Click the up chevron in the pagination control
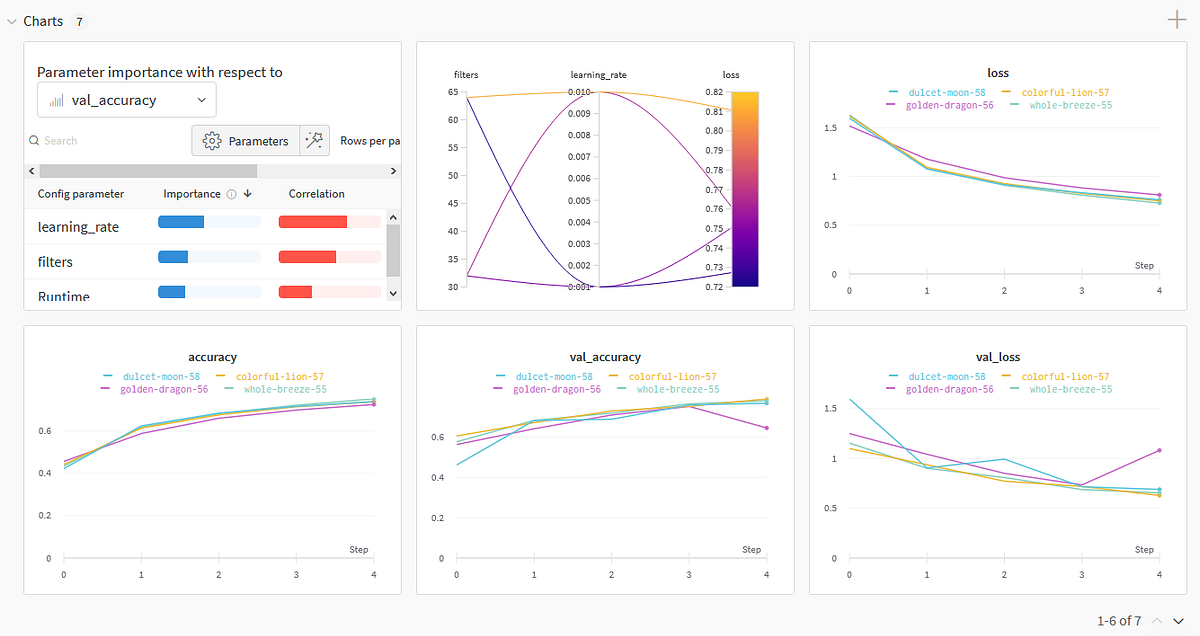Screen dimensions: 1200x636 (1158, 620)
